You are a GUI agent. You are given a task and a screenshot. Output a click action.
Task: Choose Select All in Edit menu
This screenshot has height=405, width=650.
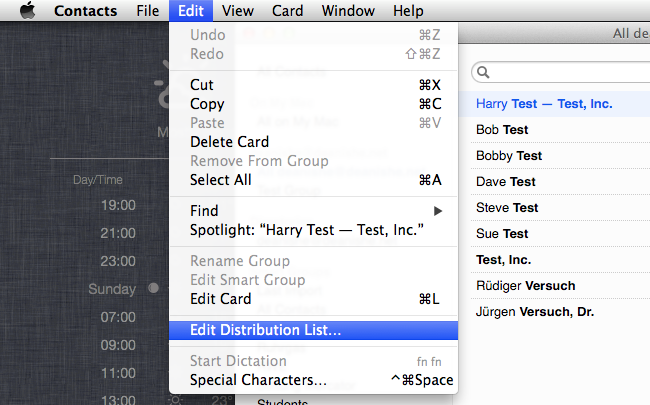[x=313, y=180]
